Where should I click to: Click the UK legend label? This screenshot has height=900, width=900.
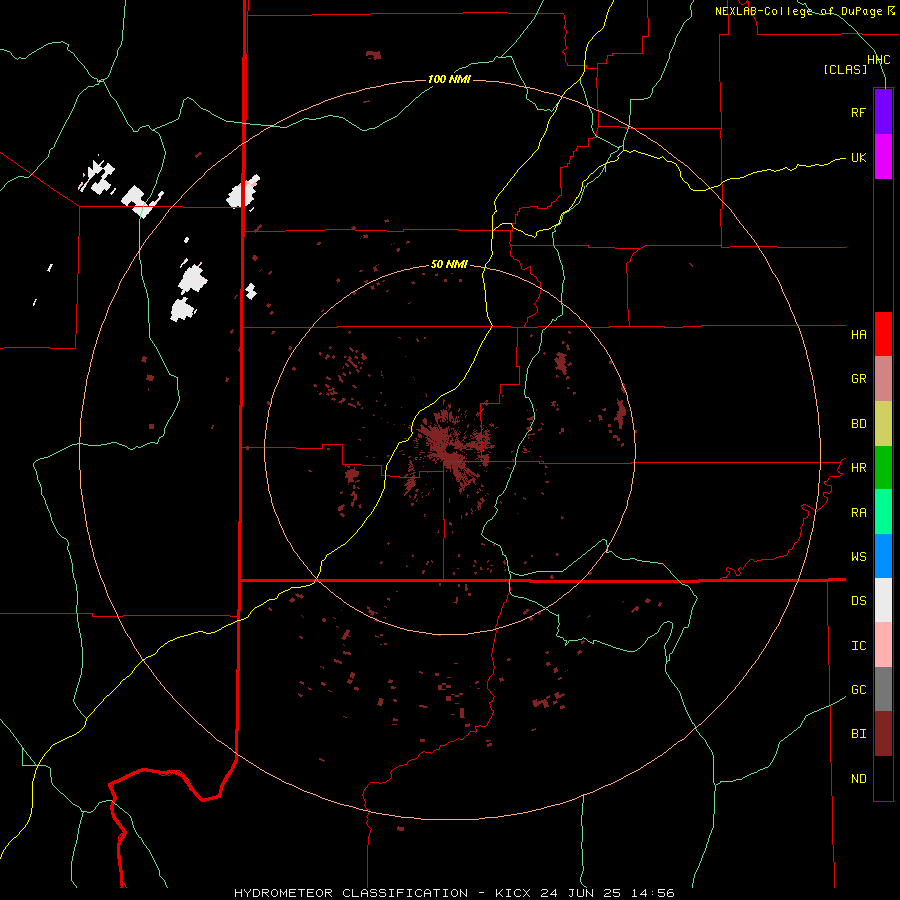click(x=859, y=157)
